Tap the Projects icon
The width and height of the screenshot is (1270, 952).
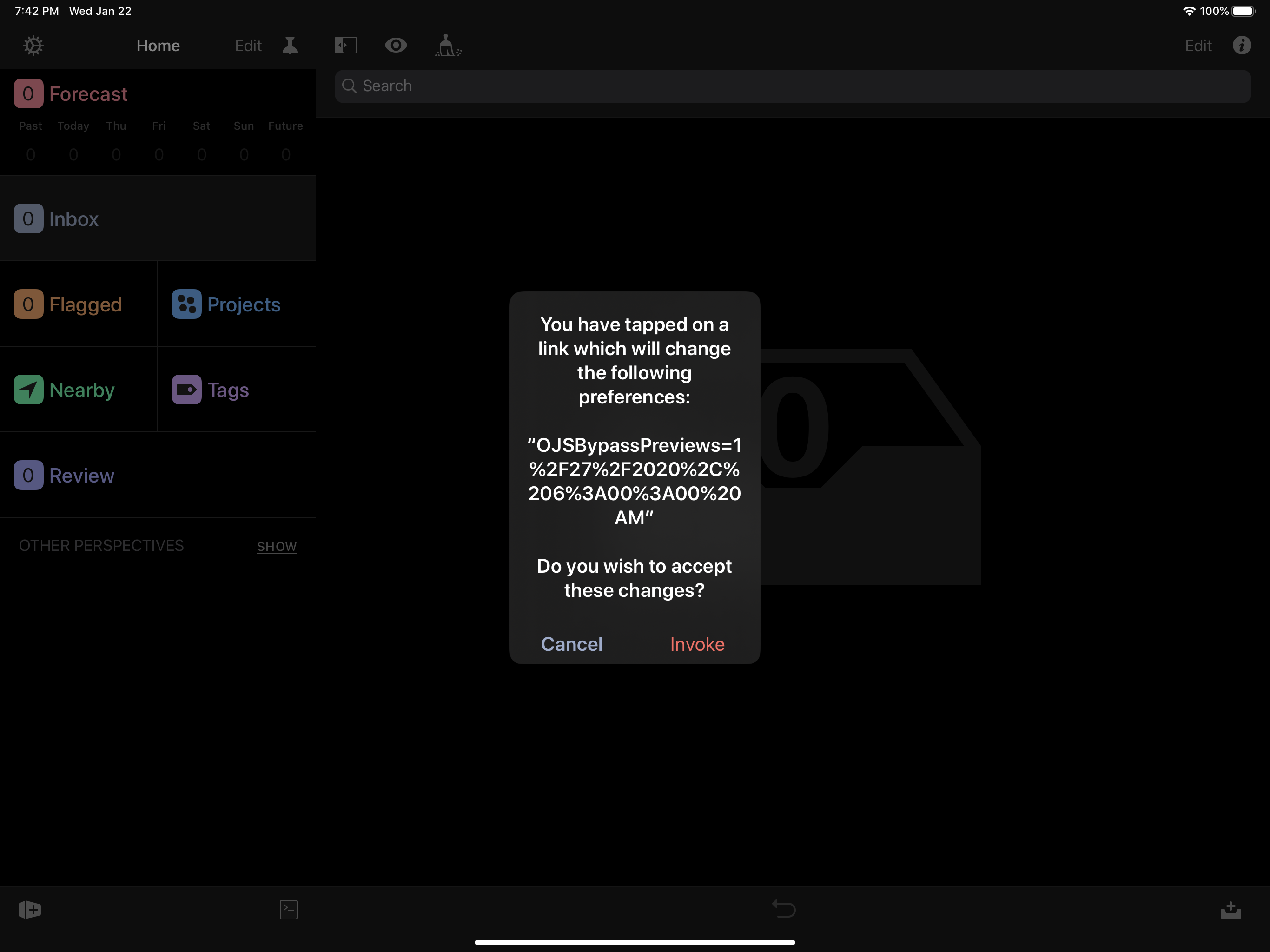(186, 304)
